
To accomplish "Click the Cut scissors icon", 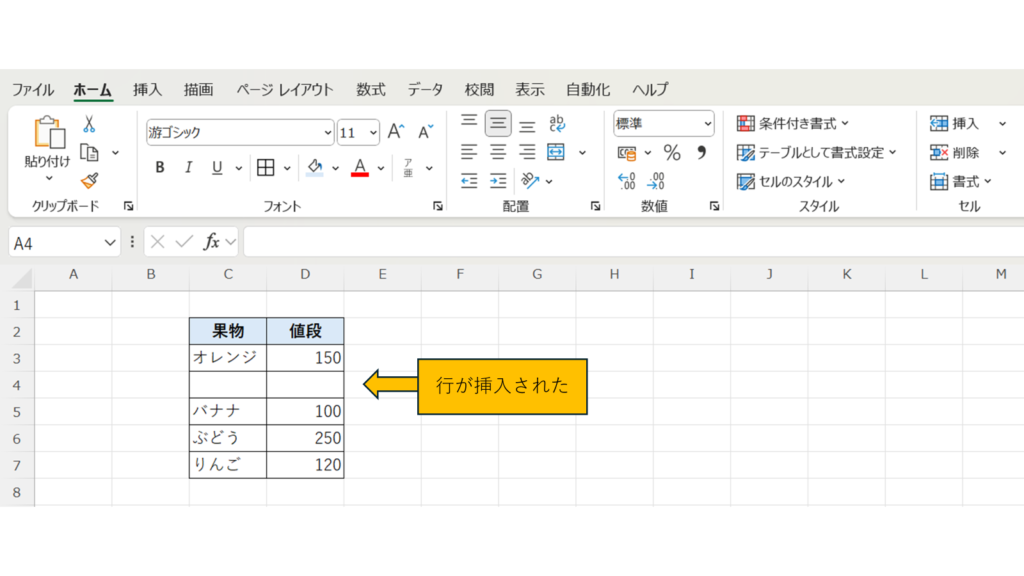I will pyautogui.click(x=89, y=125).
